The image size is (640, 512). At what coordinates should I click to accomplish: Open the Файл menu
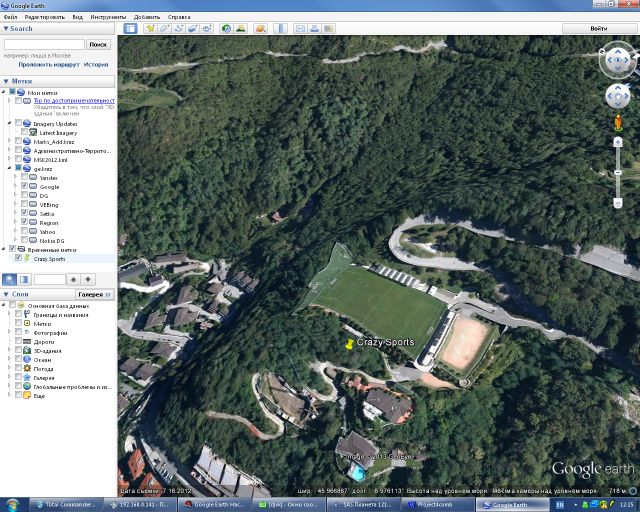pyautogui.click(x=10, y=17)
